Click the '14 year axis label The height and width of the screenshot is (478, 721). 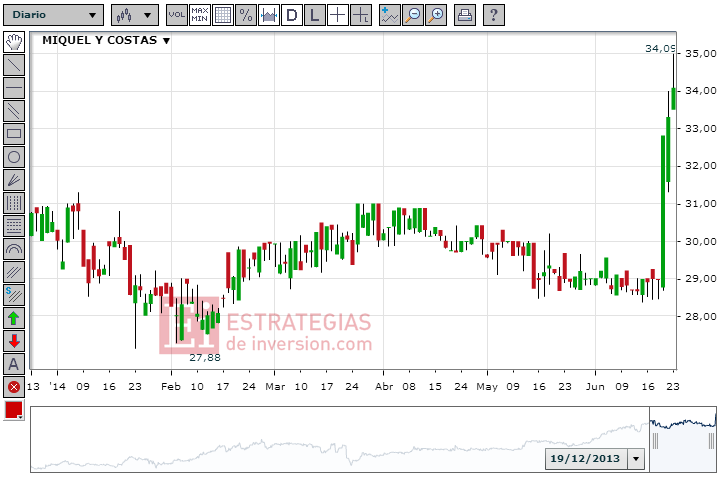57,387
